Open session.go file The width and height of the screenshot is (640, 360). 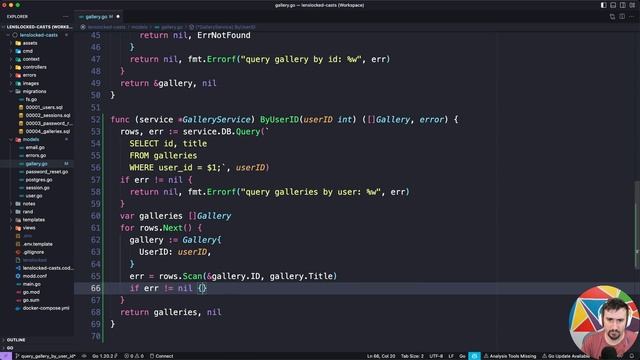tap(38, 188)
